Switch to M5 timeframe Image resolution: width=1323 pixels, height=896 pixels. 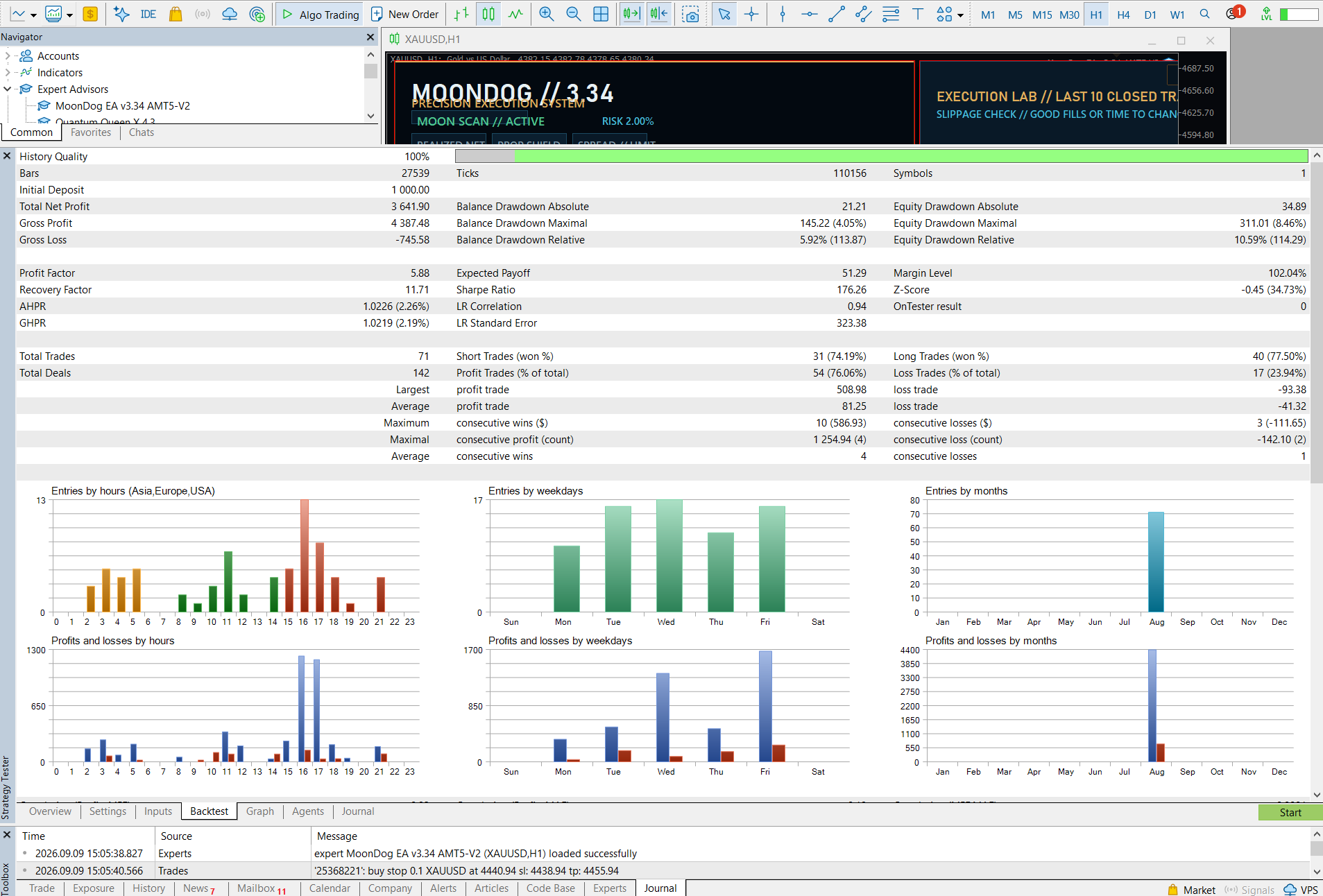click(1015, 15)
